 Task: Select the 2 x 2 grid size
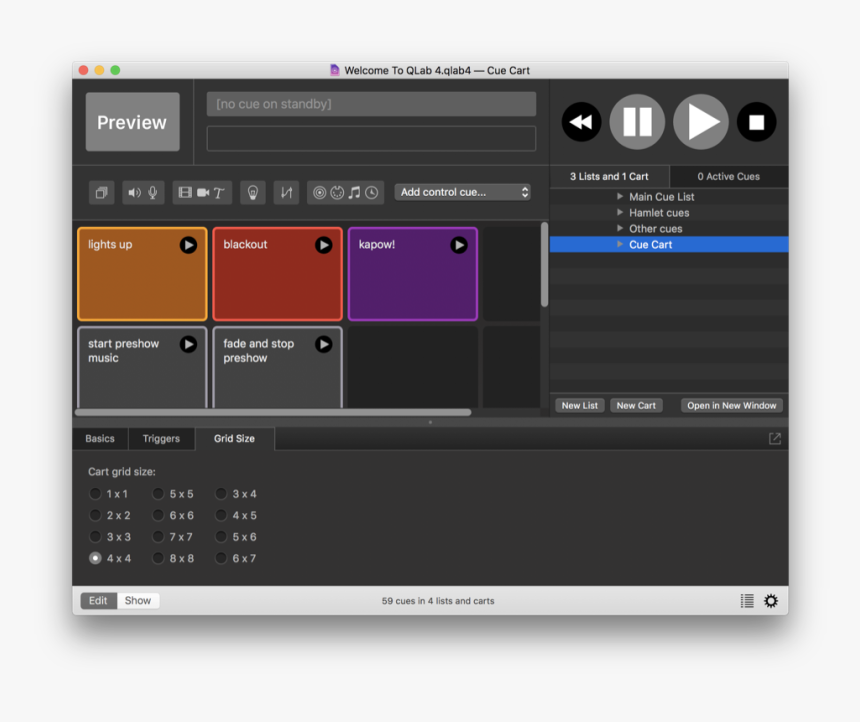point(95,515)
